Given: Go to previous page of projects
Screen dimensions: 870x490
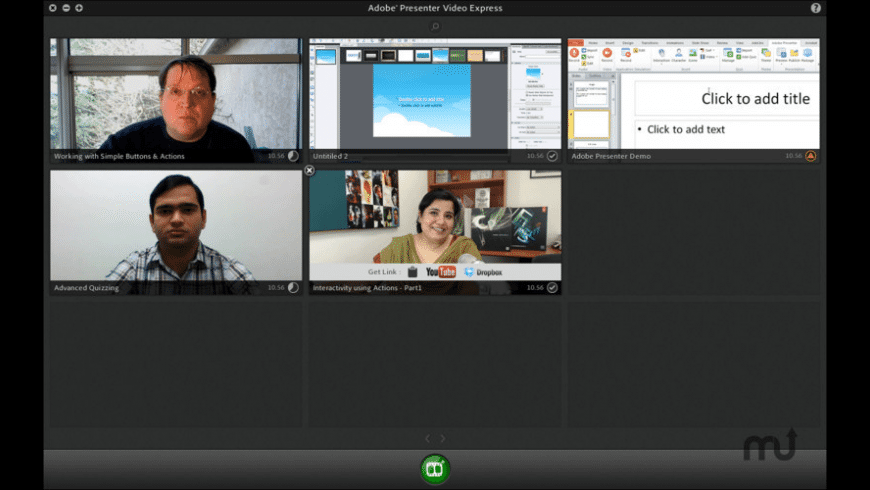Looking at the screenshot, I should (x=427, y=438).
